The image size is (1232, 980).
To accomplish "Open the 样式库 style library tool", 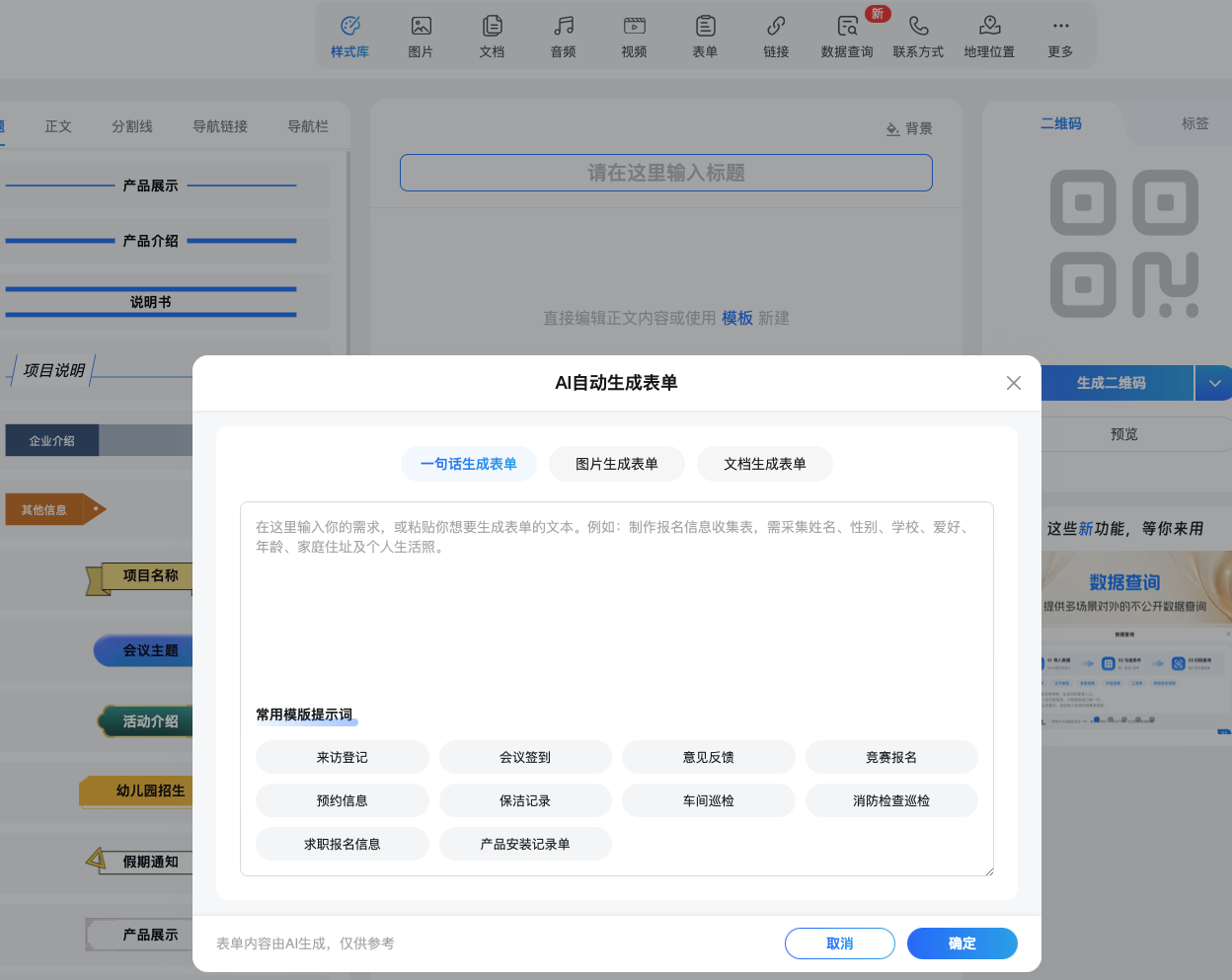I will point(349,37).
